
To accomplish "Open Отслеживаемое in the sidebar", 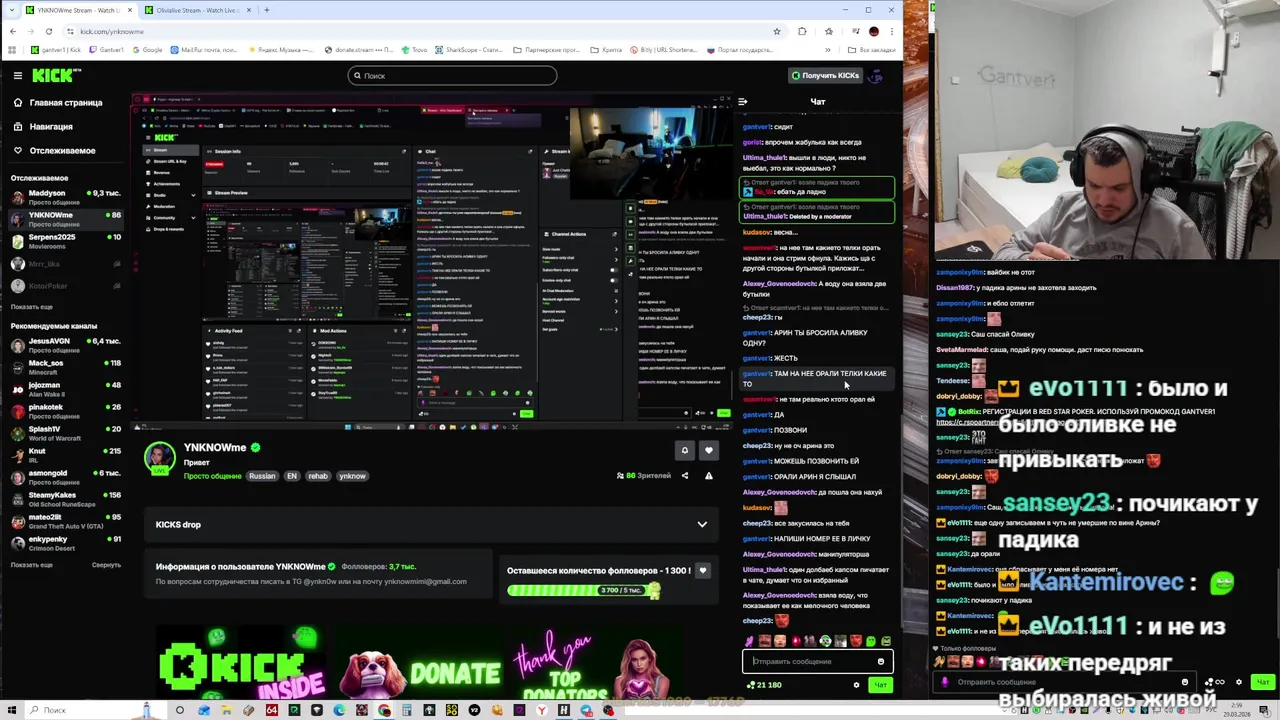I will [x=54, y=150].
